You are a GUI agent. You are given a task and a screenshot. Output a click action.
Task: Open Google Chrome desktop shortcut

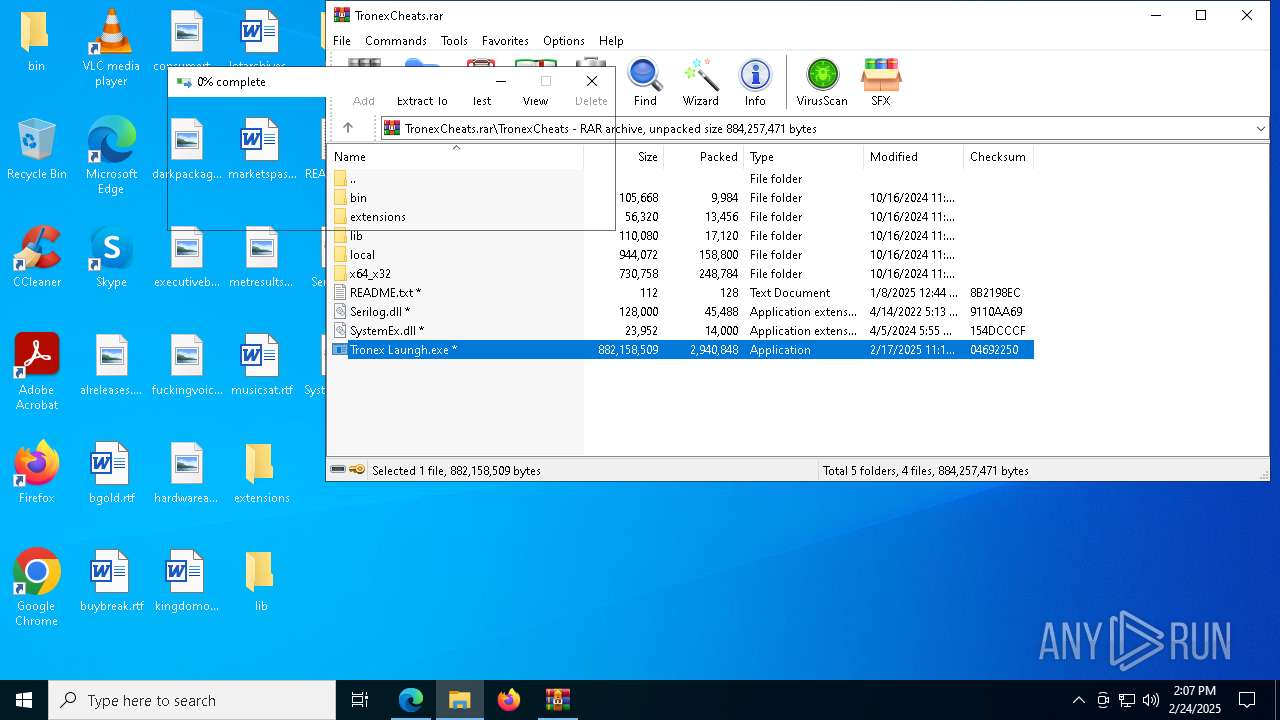(37, 587)
